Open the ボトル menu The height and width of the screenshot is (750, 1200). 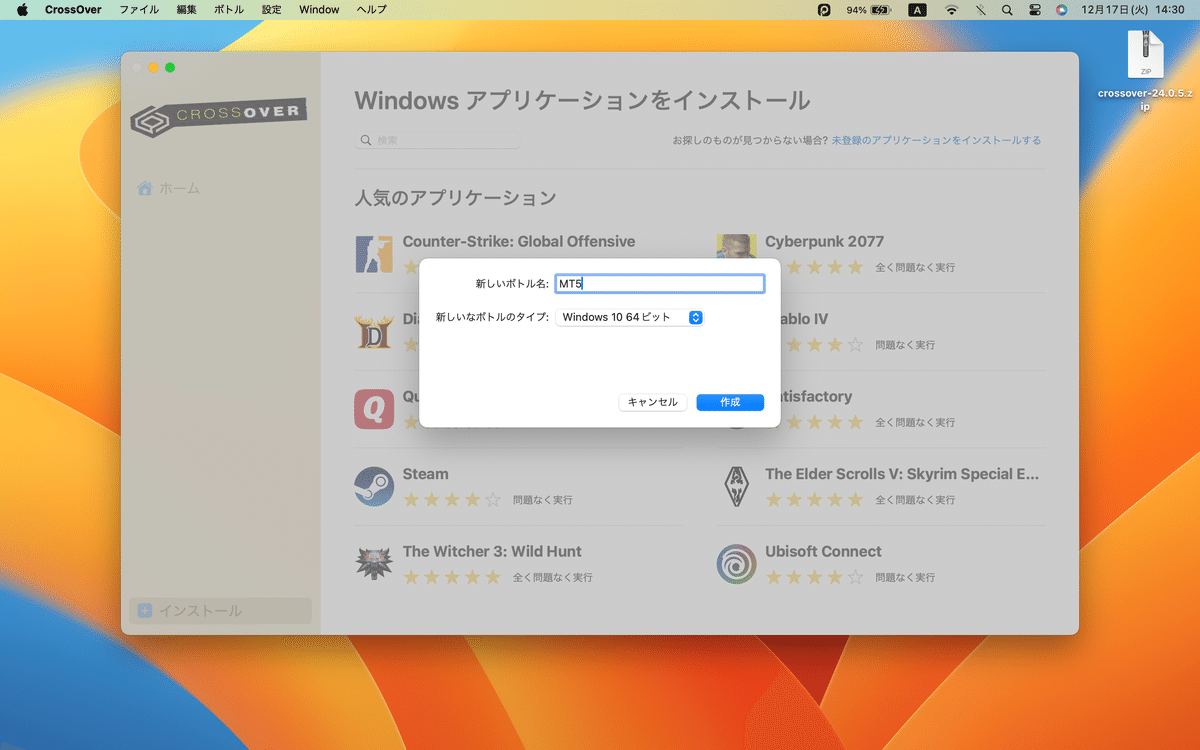tap(229, 10)
